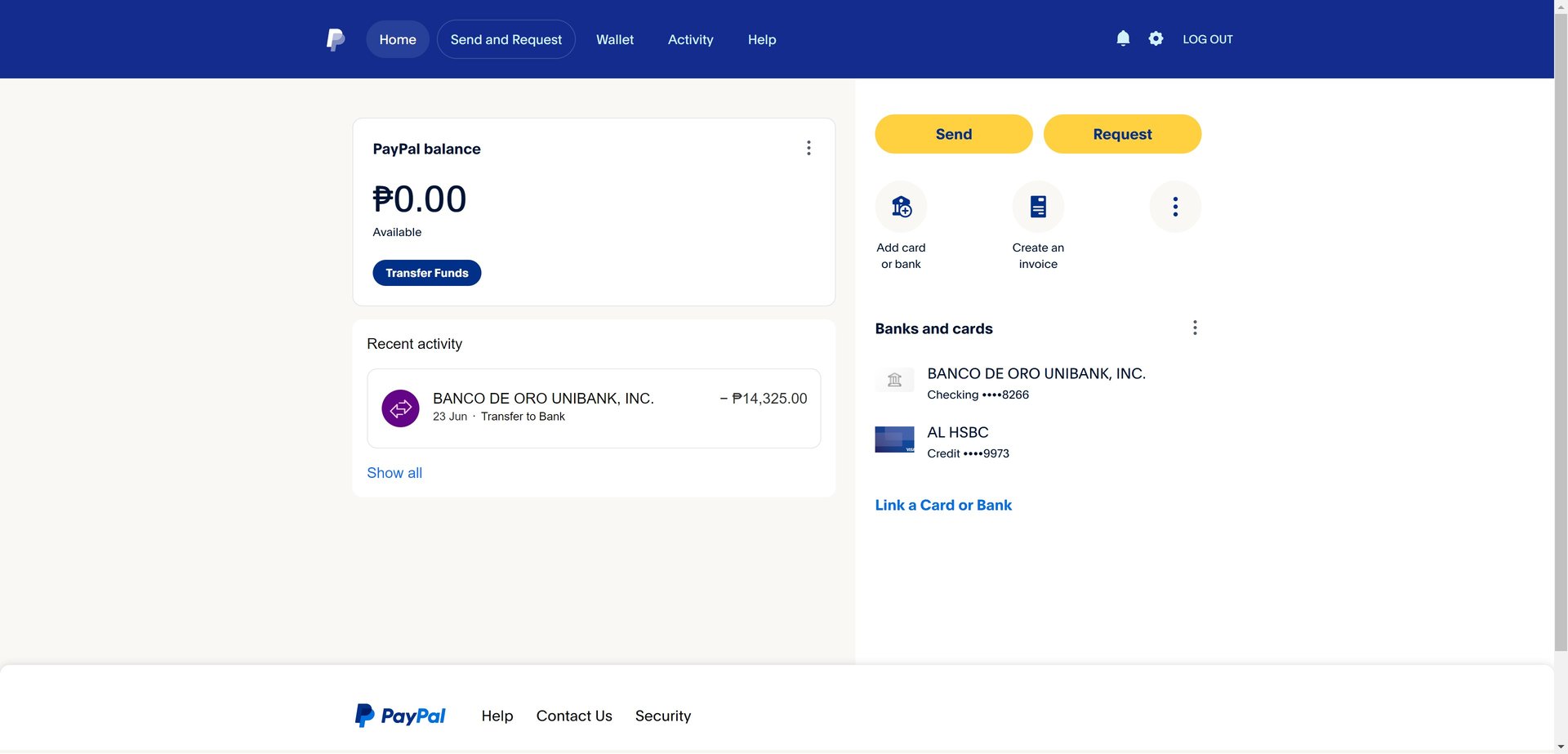Viewport: 1568px width, 754px height.
Task: Click the yellow Send button
Action: coord(954,134)
